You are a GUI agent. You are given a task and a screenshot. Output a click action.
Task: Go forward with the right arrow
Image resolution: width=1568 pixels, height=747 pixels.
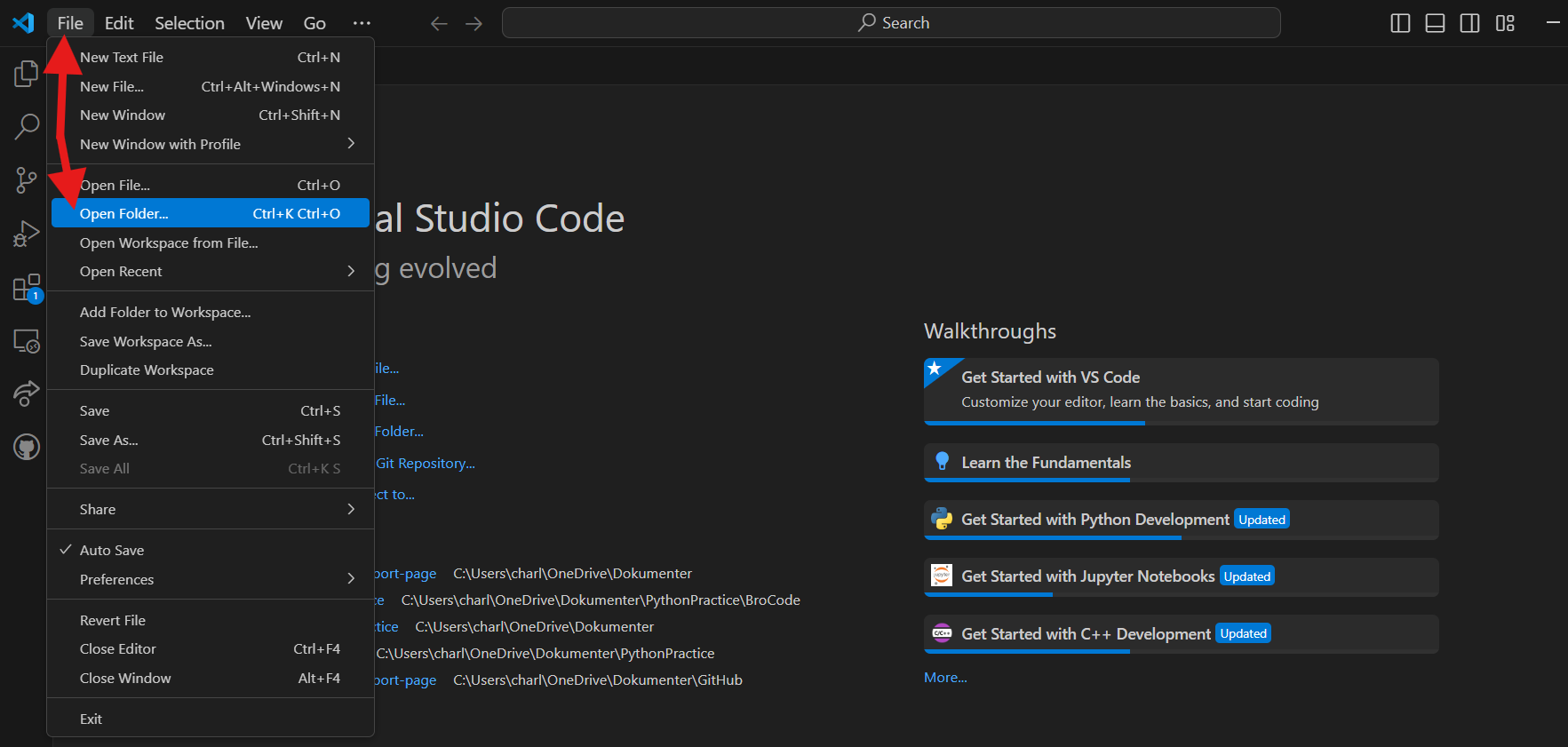point(474,23)
